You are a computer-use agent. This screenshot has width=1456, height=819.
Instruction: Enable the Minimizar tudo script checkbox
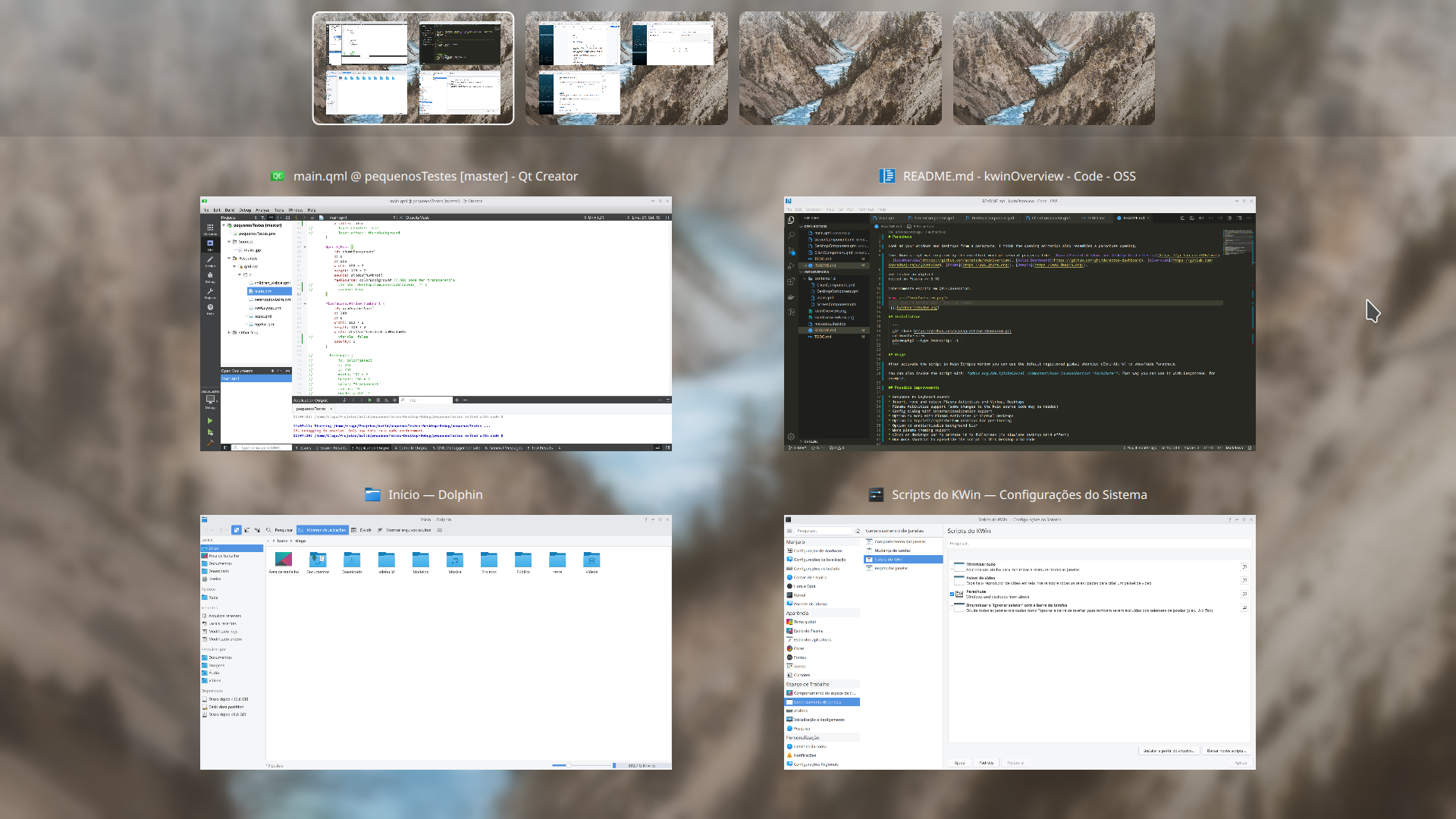point(952,567)
